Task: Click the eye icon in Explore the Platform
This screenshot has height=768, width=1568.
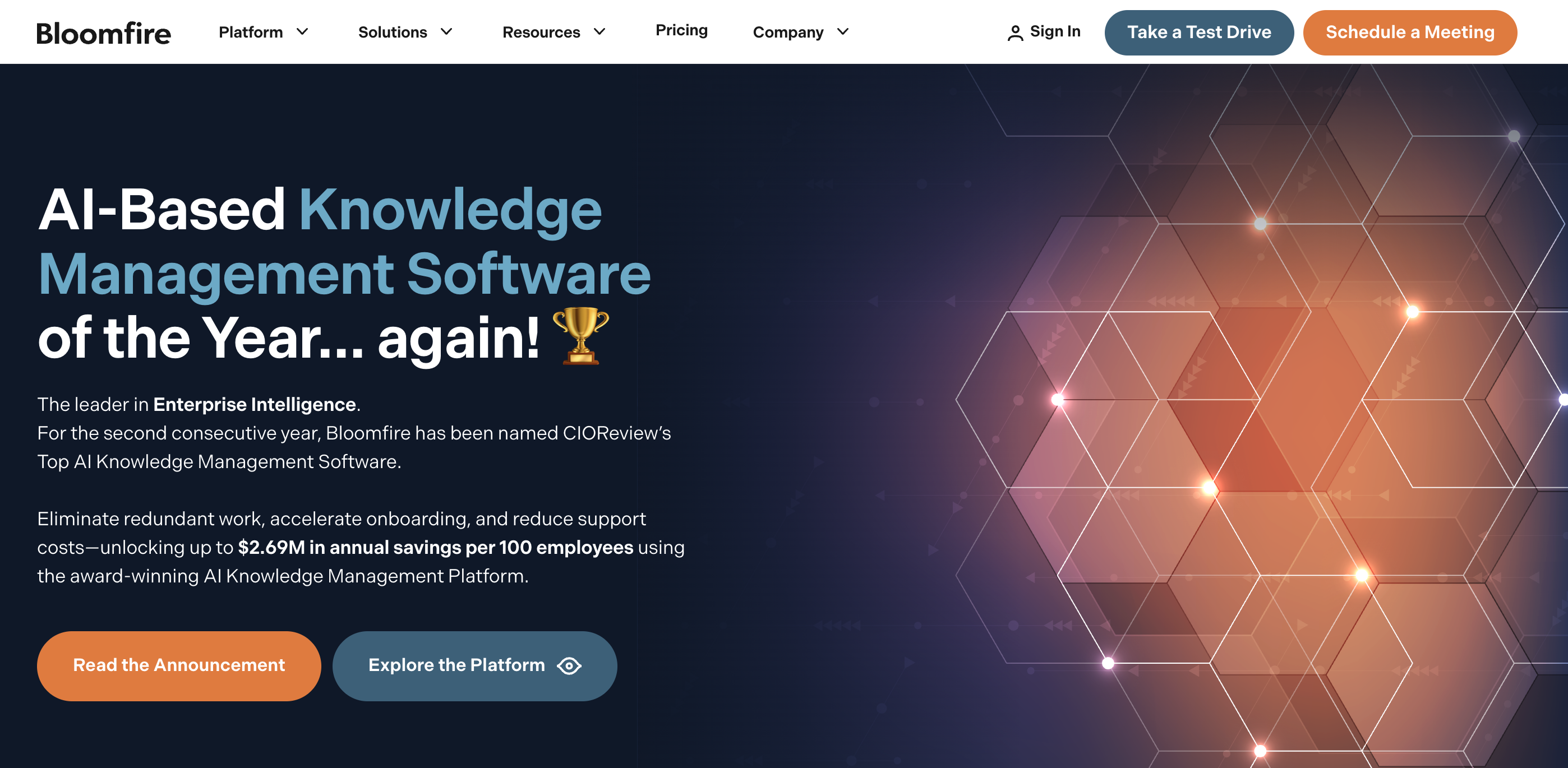Action: [569, 666]
